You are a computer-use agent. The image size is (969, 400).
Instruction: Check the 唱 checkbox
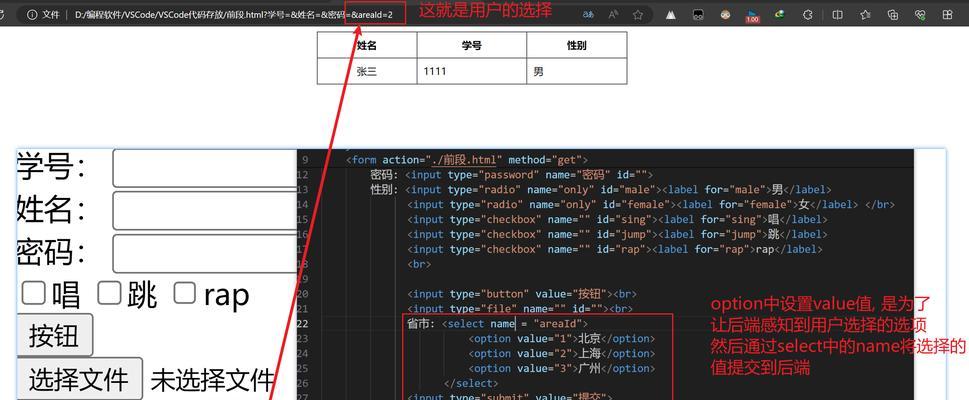(x=33, y=293)
